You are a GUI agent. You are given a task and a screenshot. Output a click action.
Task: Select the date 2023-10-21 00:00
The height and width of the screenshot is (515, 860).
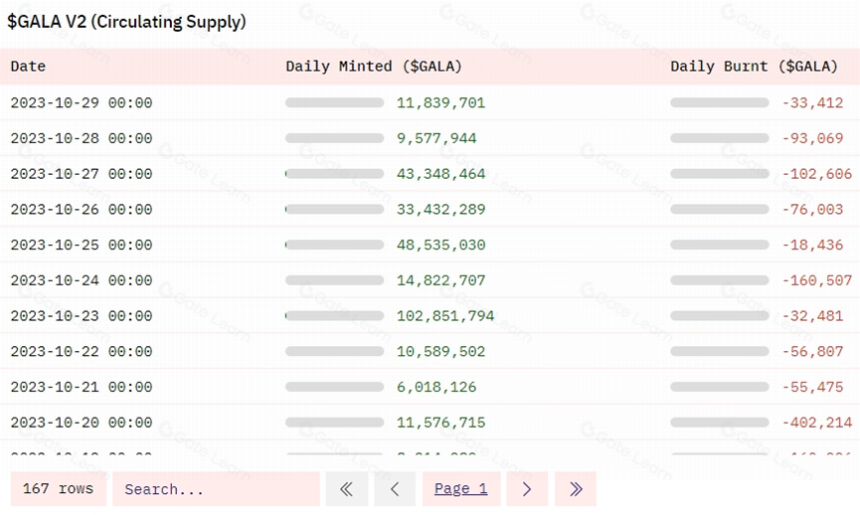tap(81, 387)
